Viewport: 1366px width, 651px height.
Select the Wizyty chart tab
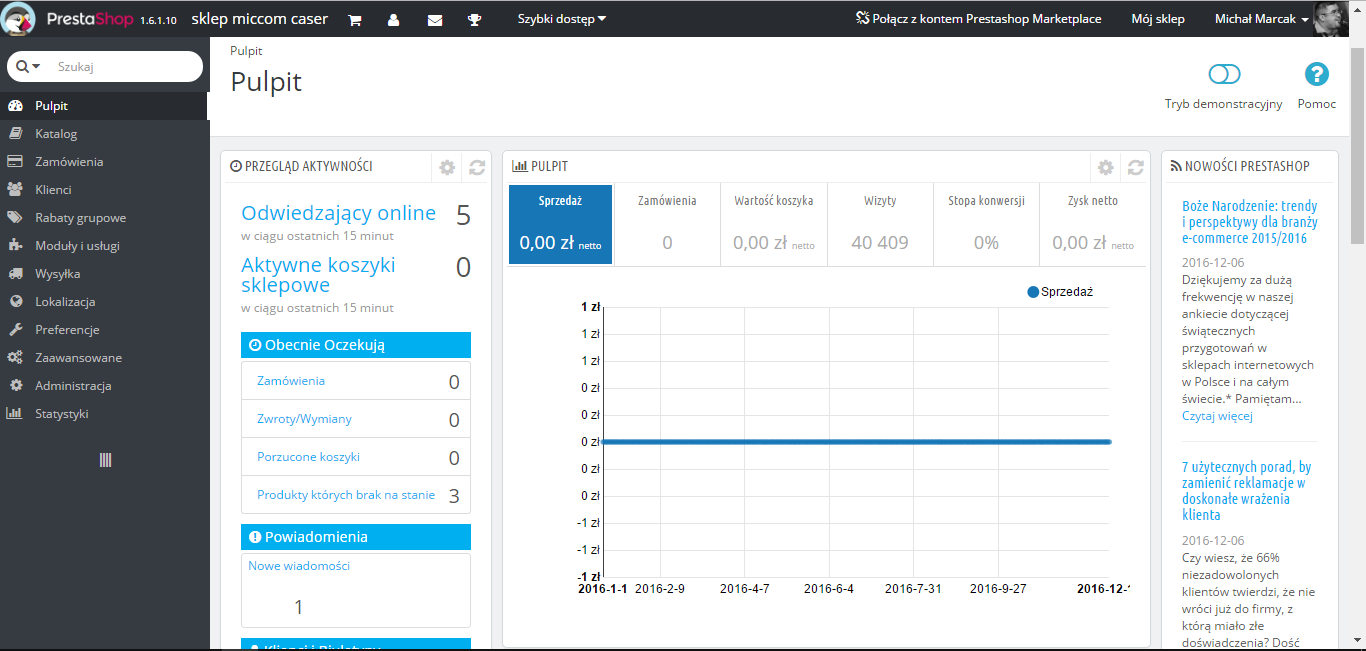tap(880, 225)
